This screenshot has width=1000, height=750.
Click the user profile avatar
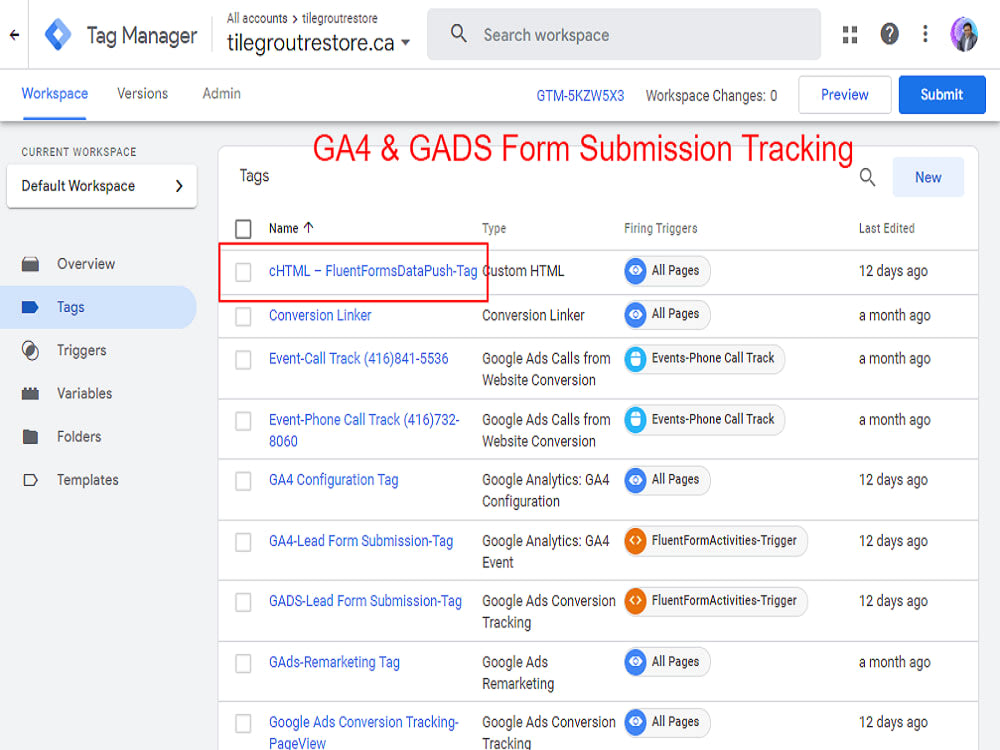[x=964, y=34]
